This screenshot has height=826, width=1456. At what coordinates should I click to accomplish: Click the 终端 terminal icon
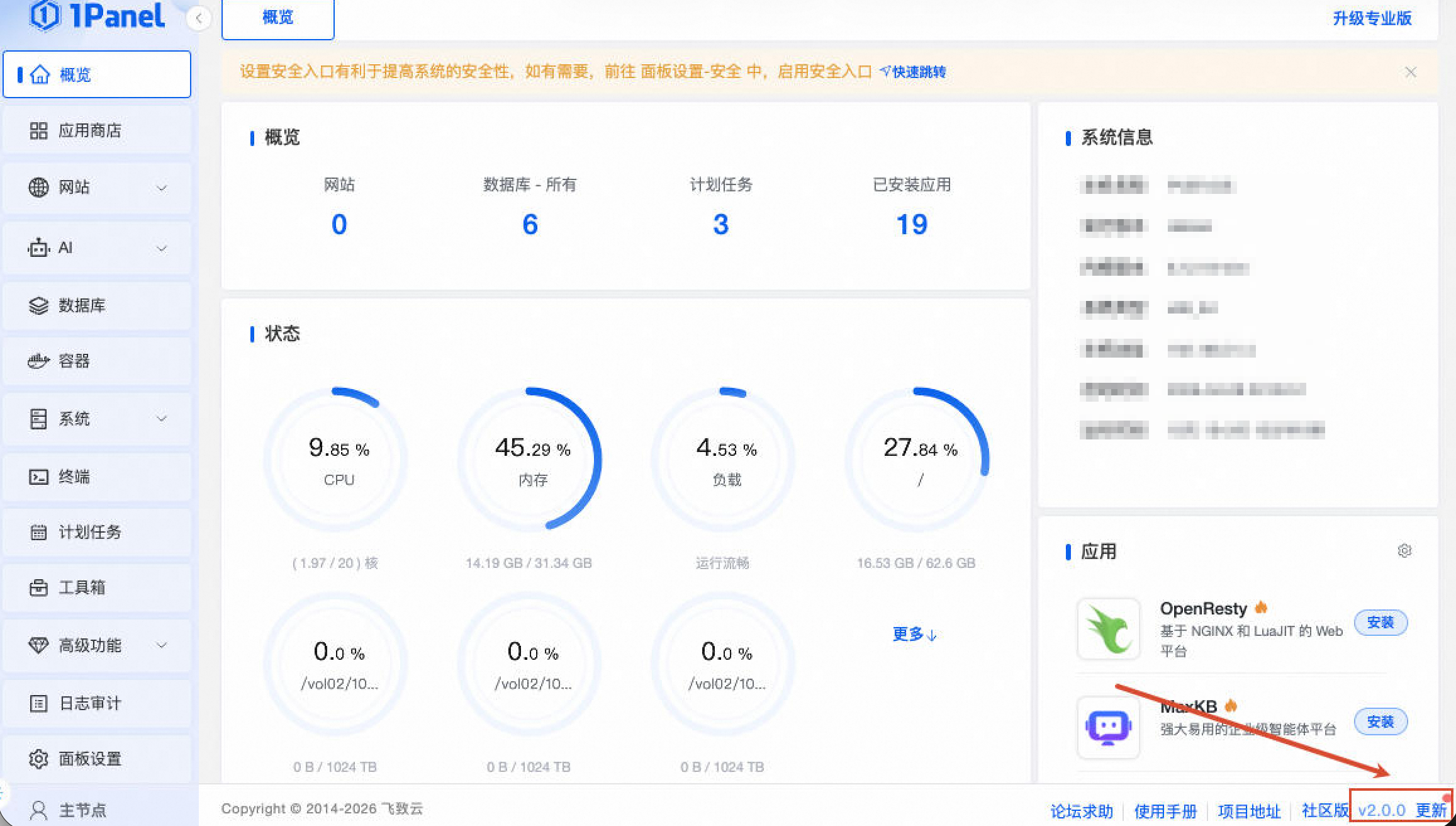[38, 477]
